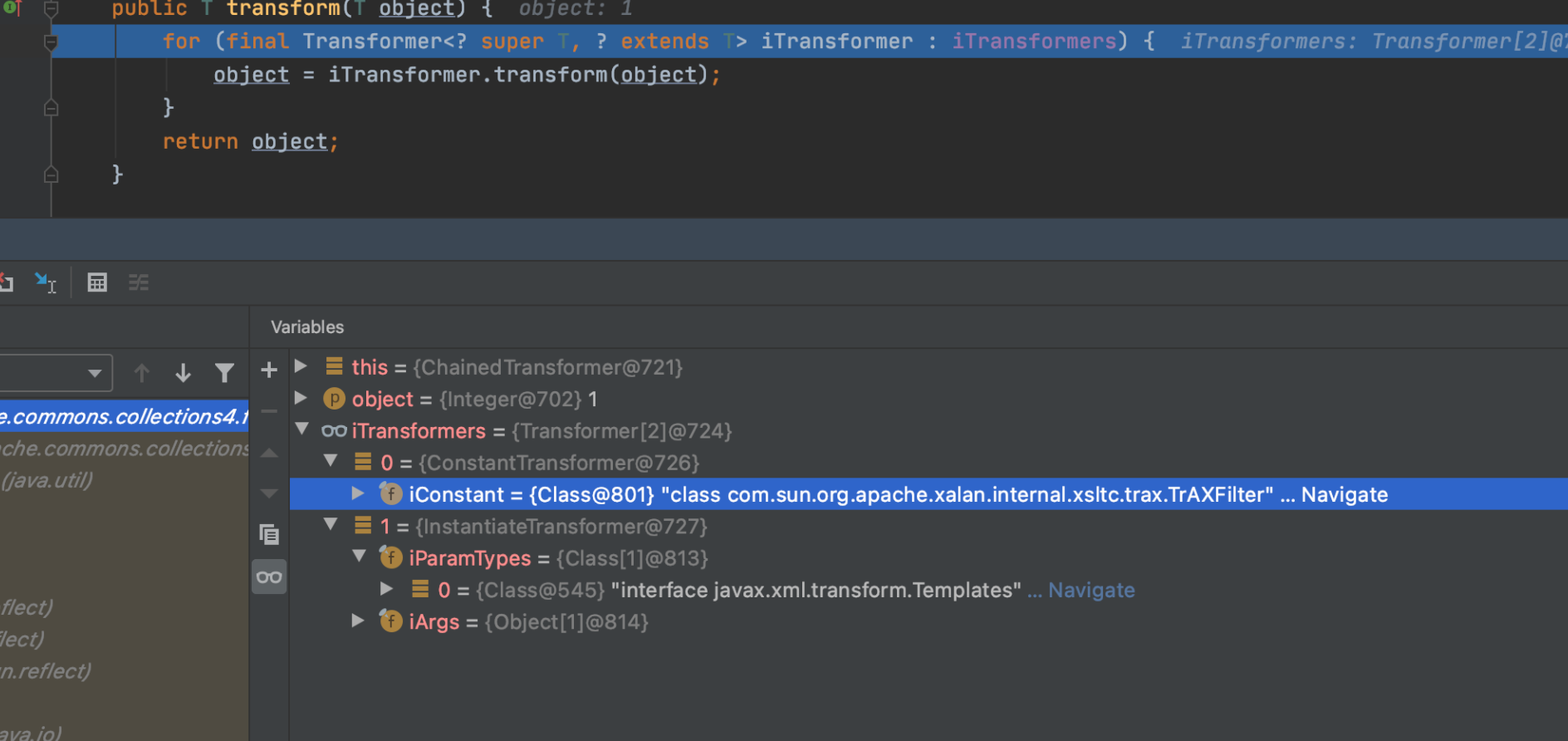Image resolution: width=1568 pixels, height=741 pixels.
Task: Select ConstantTransformer@726 row
Action: (x=929, y=463)
